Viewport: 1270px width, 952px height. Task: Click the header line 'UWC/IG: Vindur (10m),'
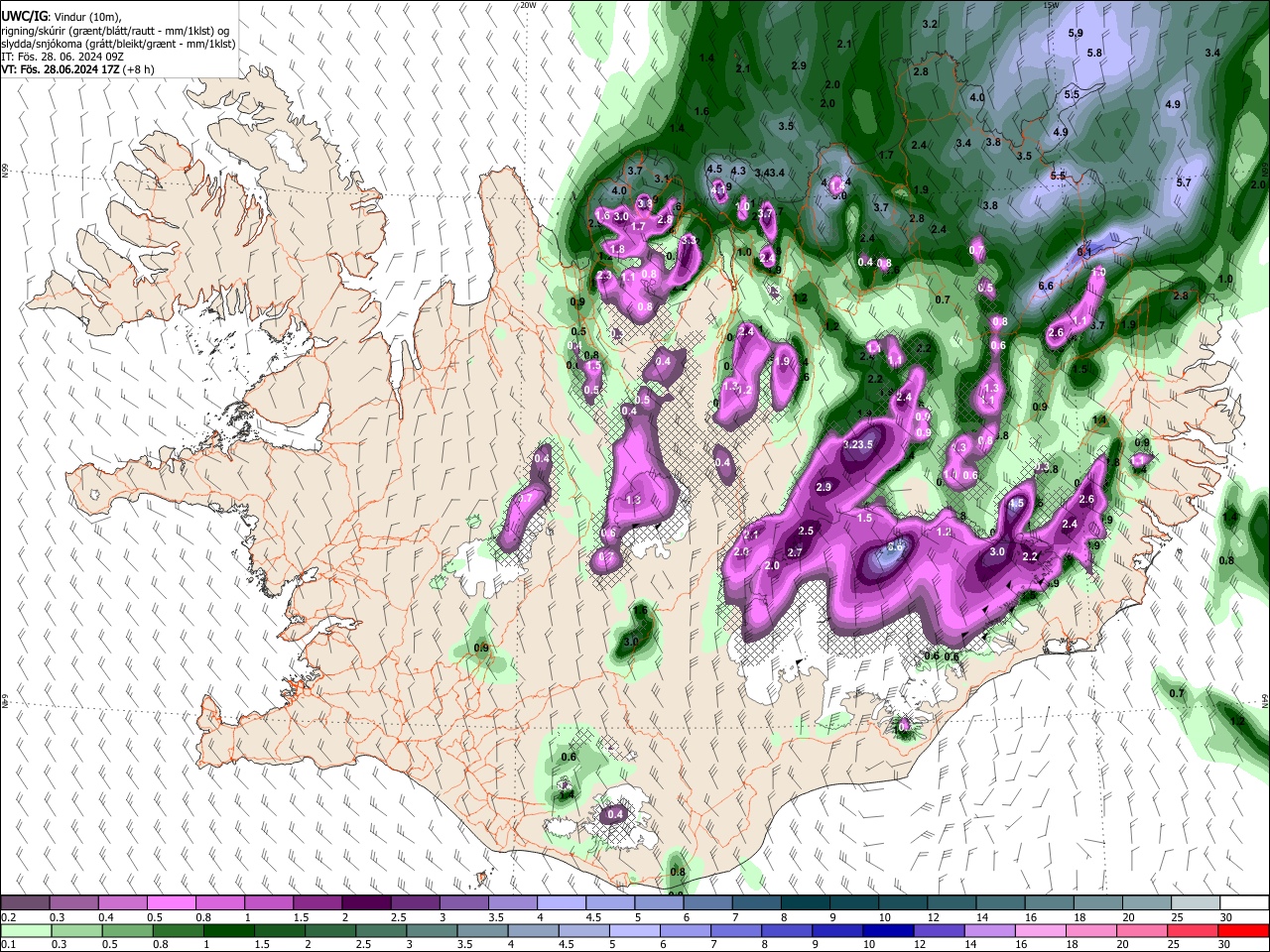pos(63,16)
